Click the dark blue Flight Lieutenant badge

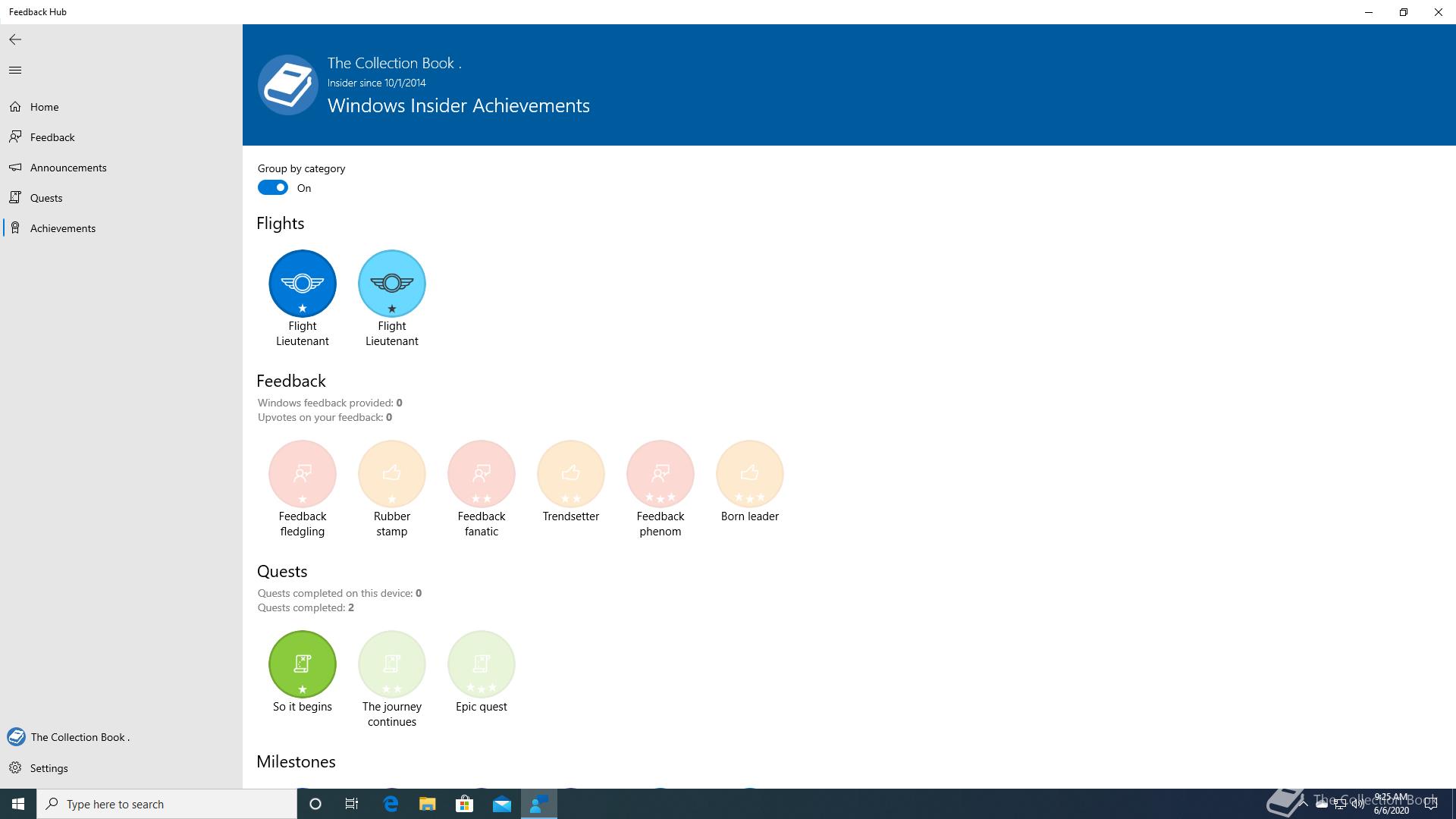(x=302, y=284)
